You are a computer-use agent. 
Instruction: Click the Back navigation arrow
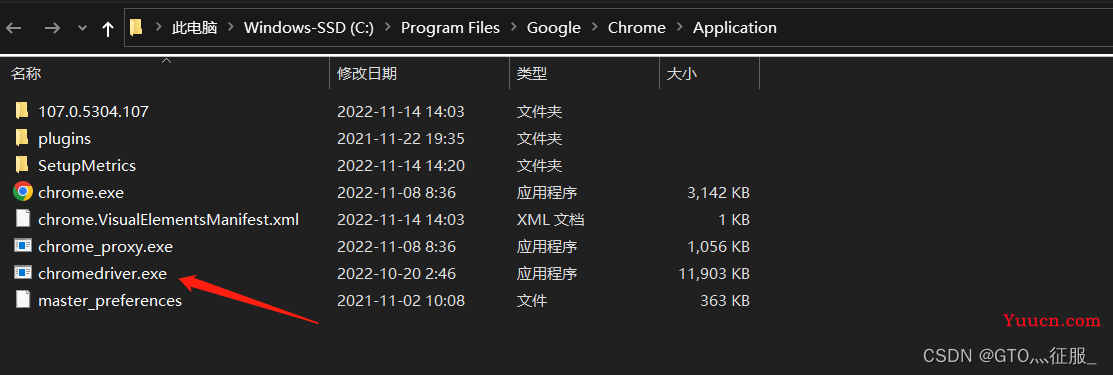pyautogui.click(x=13, y=28)
